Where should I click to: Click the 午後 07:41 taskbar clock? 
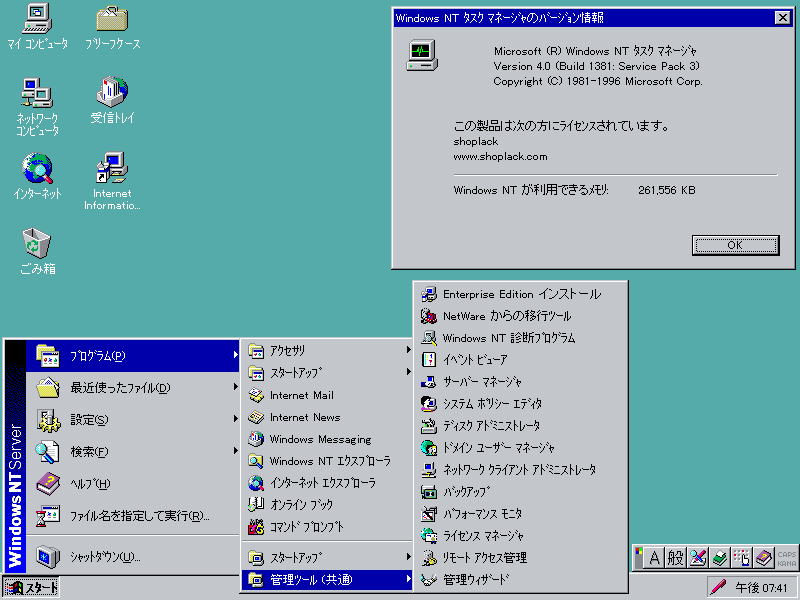[761, 588]
